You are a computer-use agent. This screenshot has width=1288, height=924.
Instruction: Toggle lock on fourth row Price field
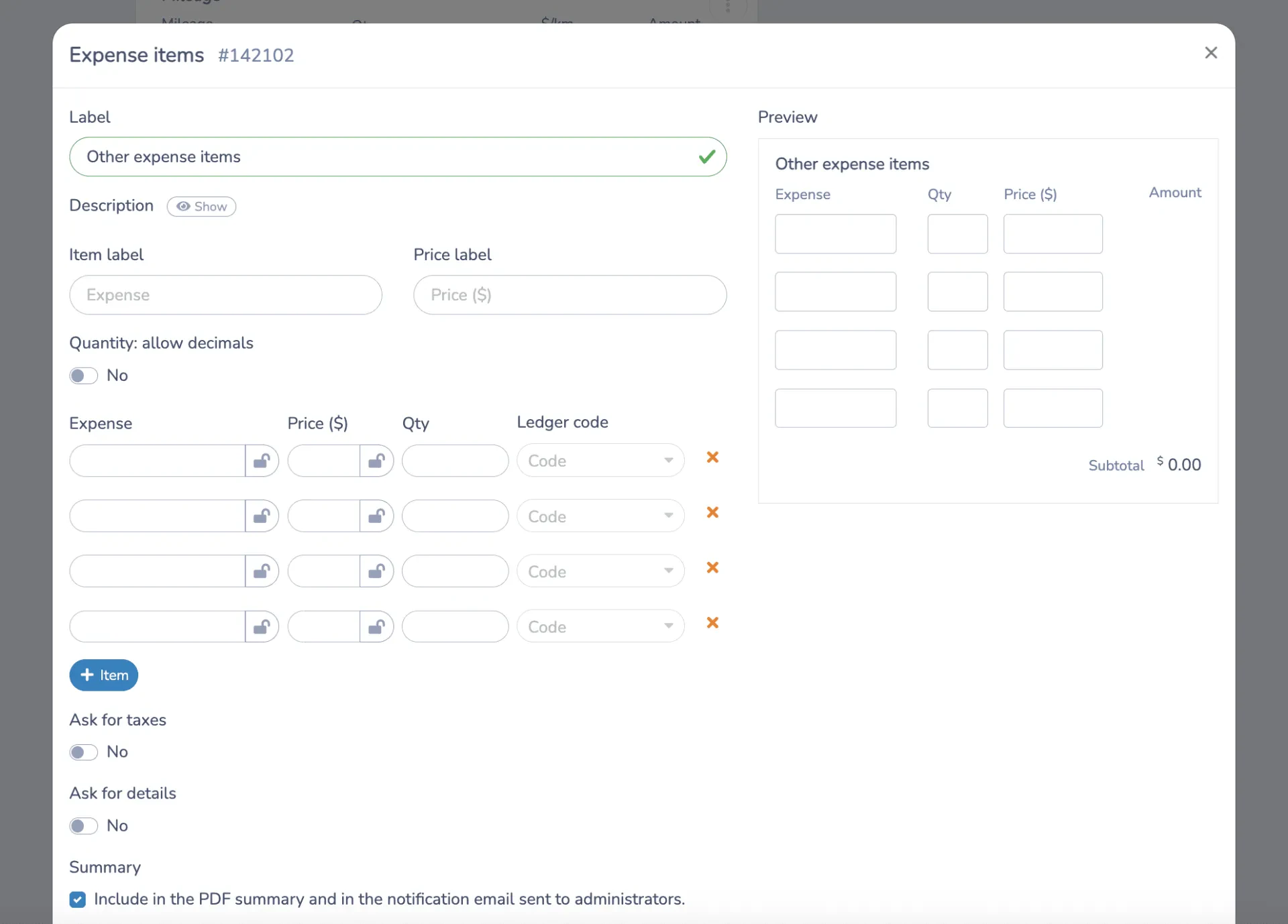click(x=376, y=626)
